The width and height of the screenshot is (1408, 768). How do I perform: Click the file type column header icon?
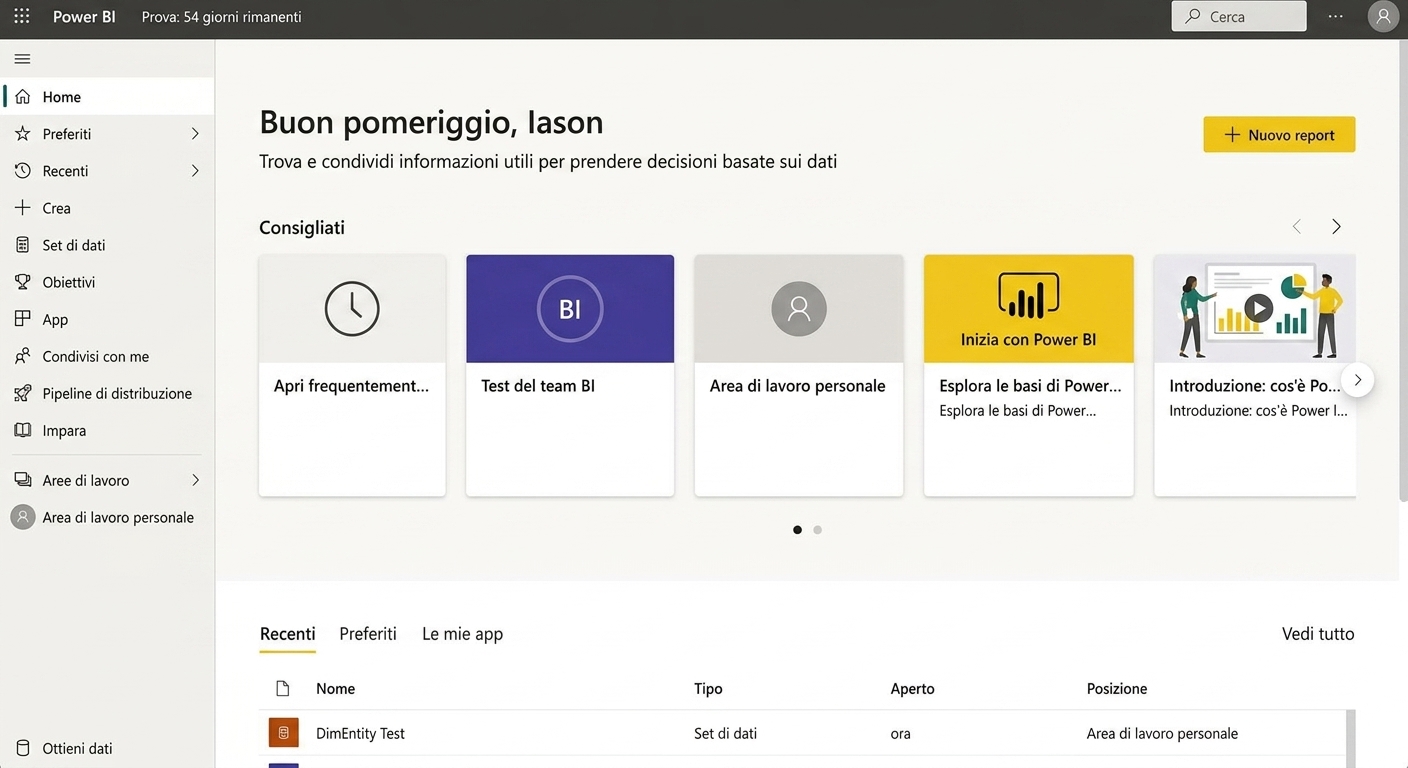[283, 688]
